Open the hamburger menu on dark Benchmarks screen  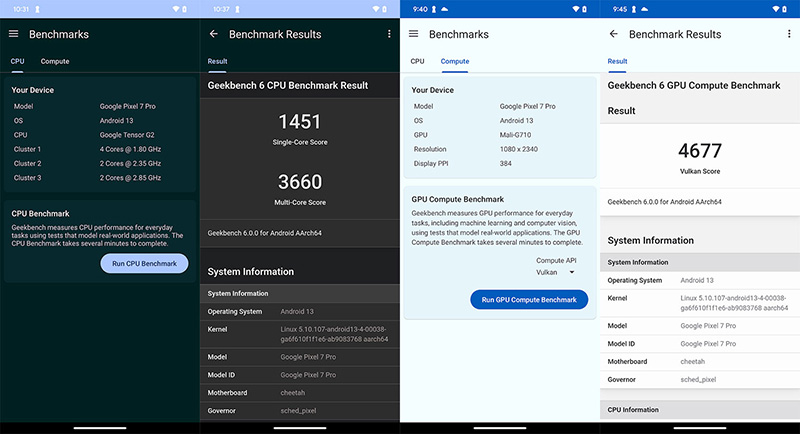(x=14, y=34)
